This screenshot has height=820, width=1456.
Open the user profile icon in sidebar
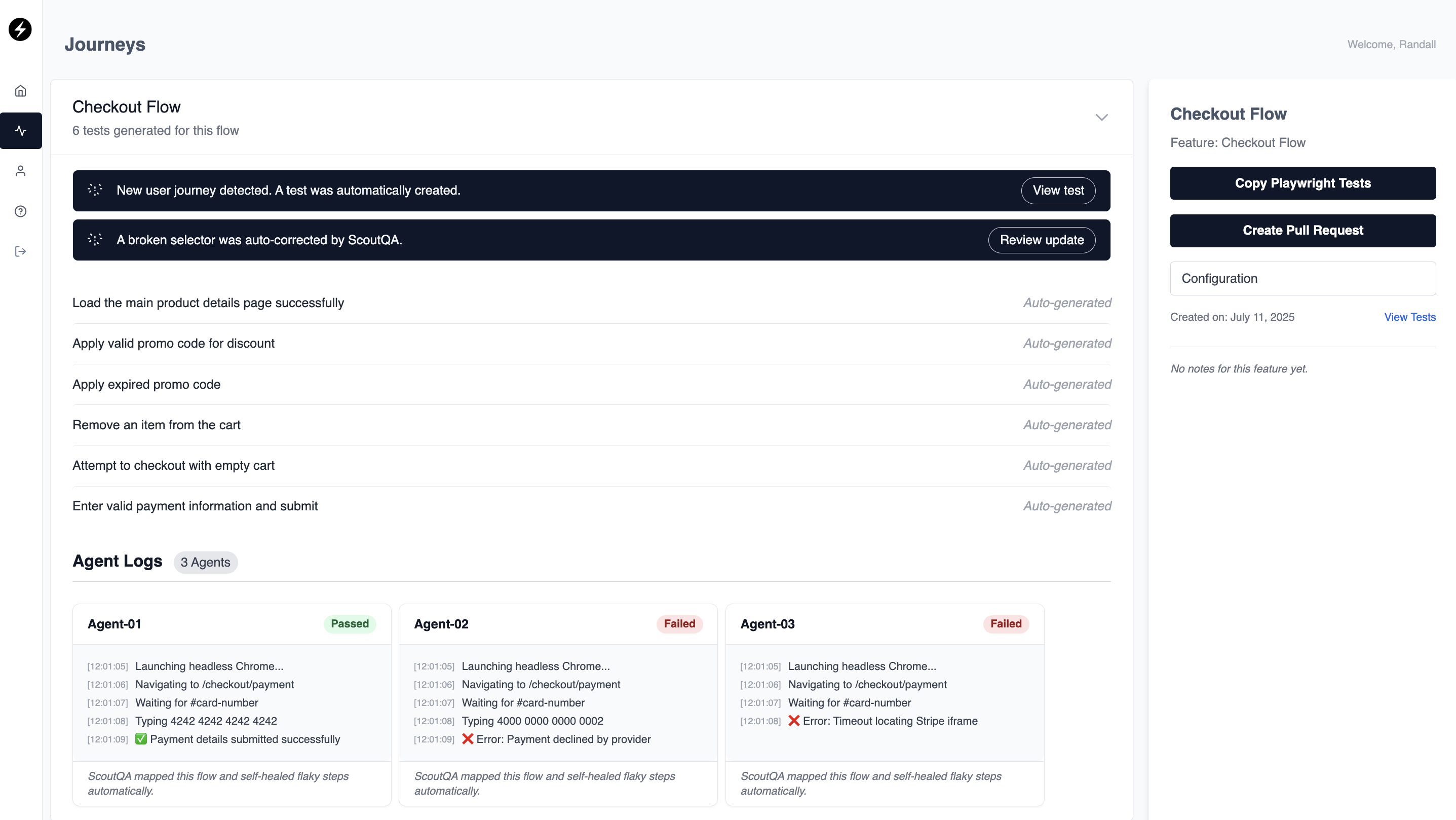[x=20, y=170]
